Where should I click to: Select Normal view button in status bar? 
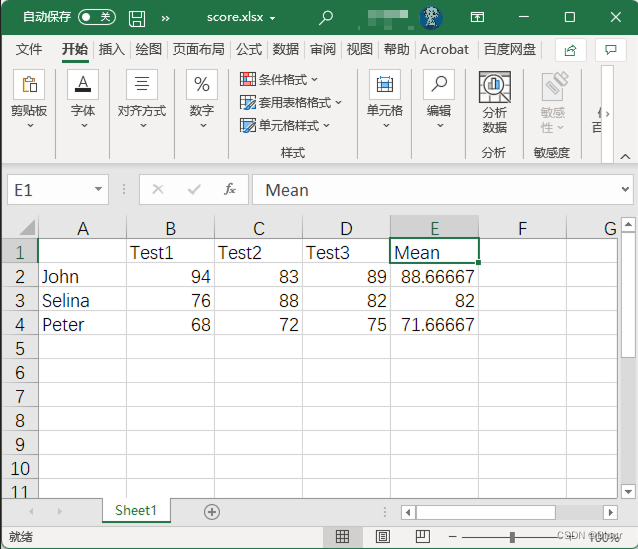342,536
